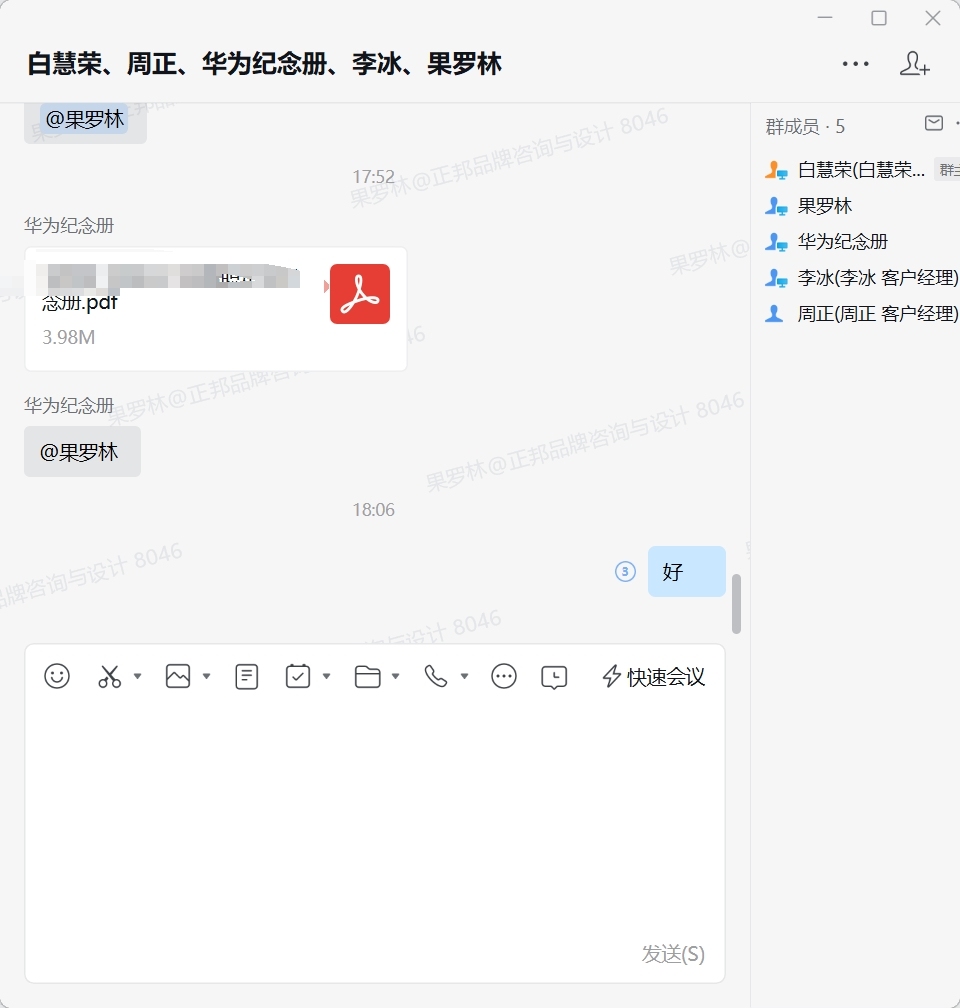Click 果罗林 member avatar icon
960x1008 pixels.
pos(775,206)
